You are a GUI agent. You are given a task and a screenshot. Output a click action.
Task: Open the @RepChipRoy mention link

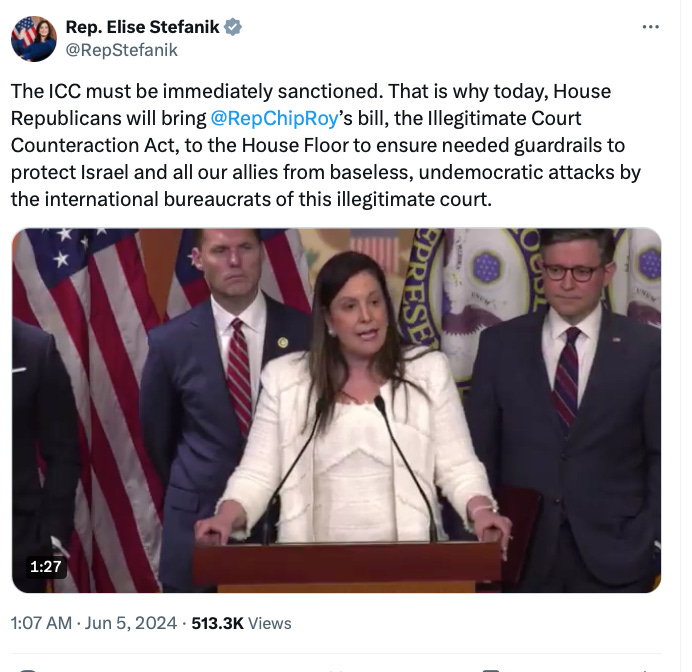click(274, 118)
